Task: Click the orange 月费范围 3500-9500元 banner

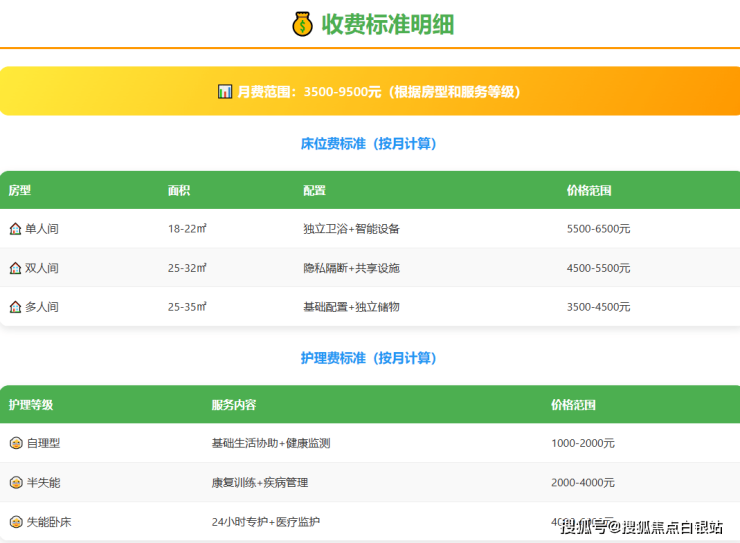Action: coord(369,91)
